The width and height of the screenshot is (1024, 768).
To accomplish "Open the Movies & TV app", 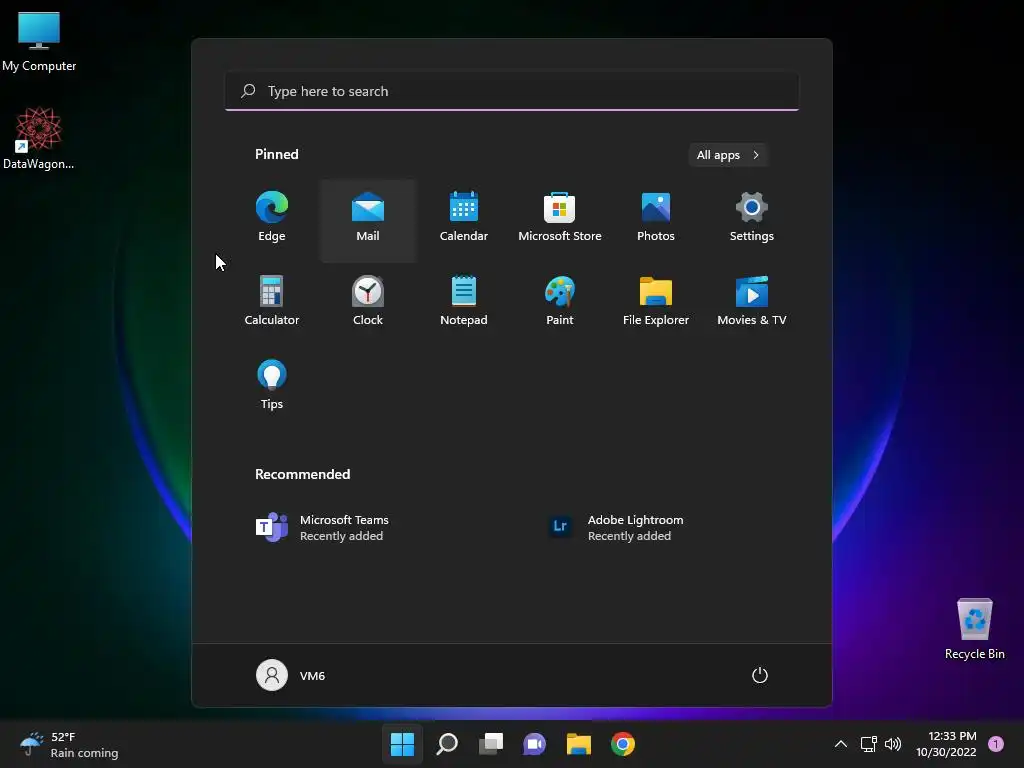I will [752, 301].
